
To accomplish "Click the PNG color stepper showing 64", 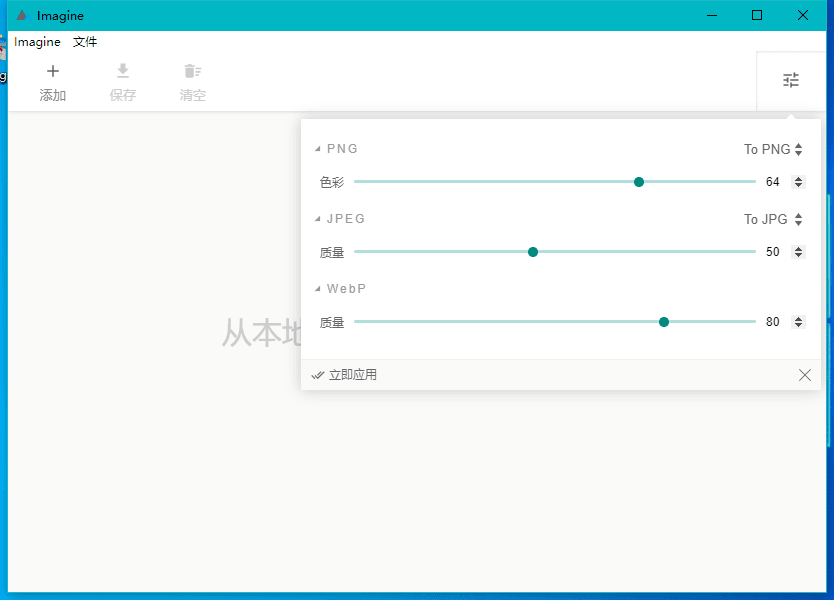I will pyautogui.click(x=798, y=182).
